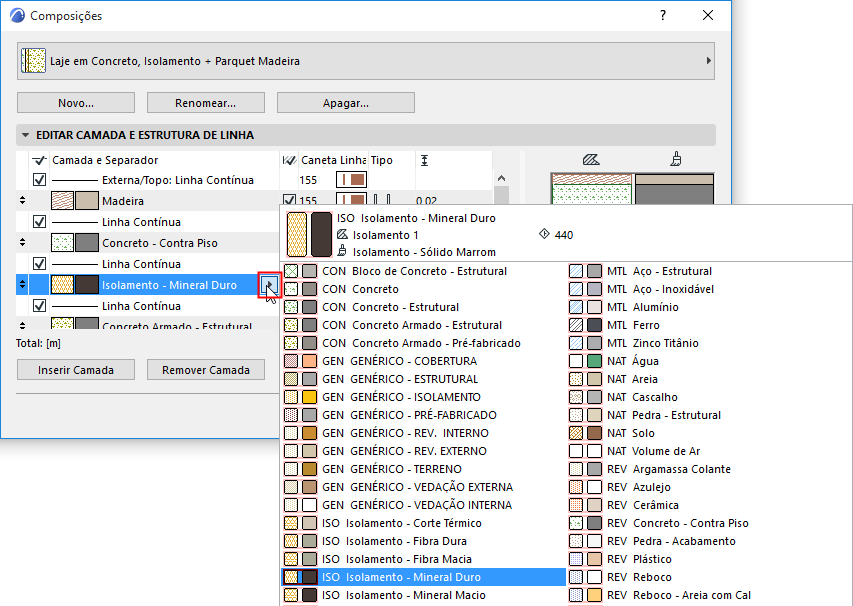Viewport: 853px width, 606px height.
Task: Click the priority 440 diamond icon
Action: (x=544, y=234)
